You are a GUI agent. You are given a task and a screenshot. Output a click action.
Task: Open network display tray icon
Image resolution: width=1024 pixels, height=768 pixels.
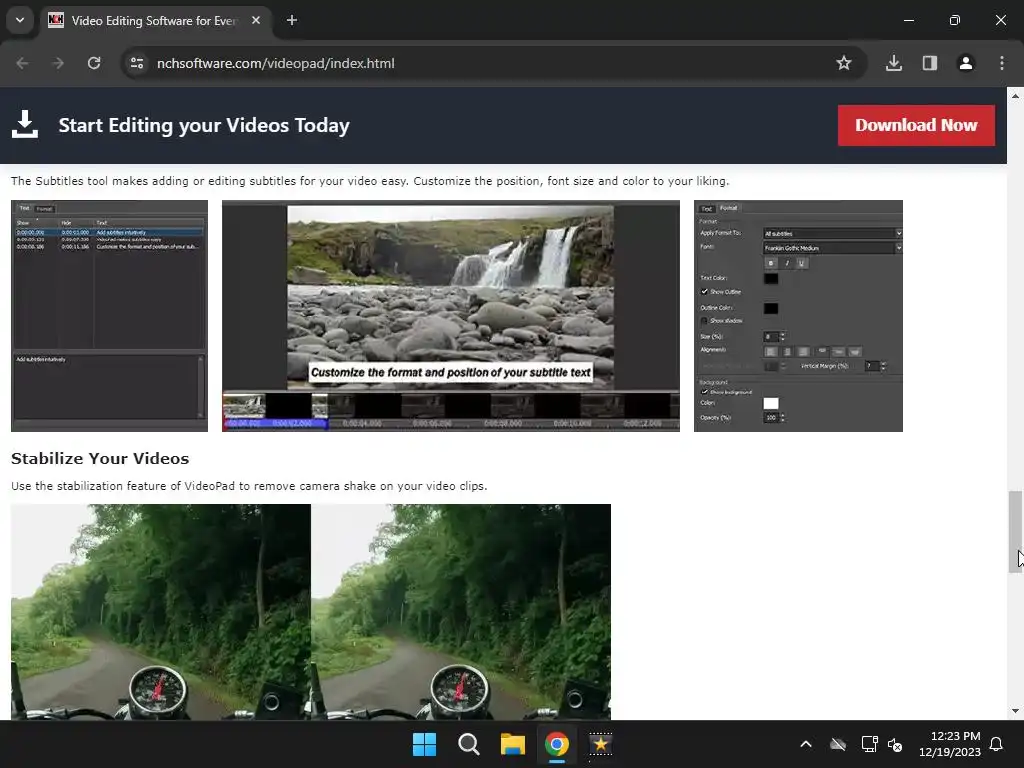[x=869, y=744]
